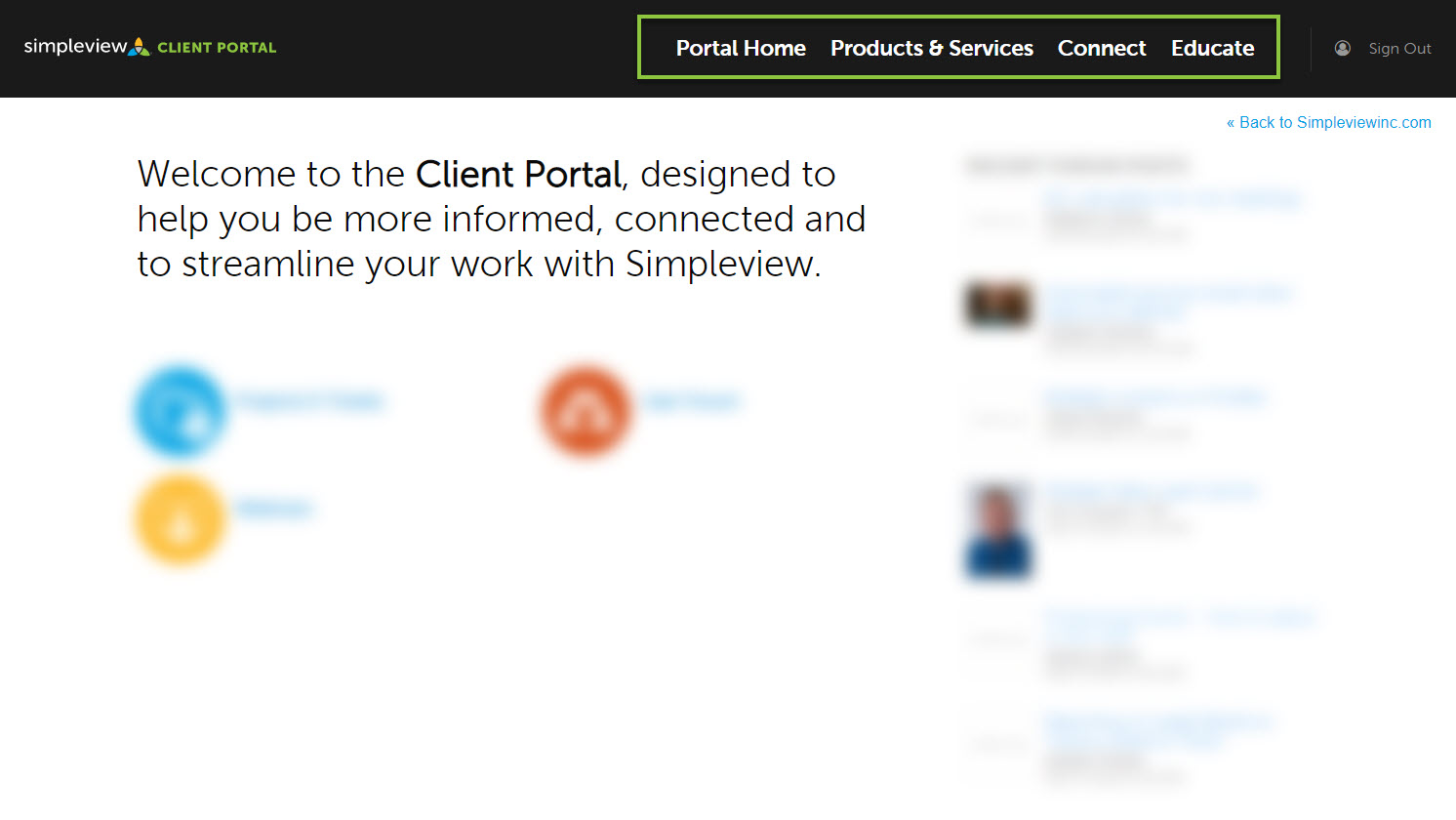Click blurred link beside blue circle icon

[310, 400]
